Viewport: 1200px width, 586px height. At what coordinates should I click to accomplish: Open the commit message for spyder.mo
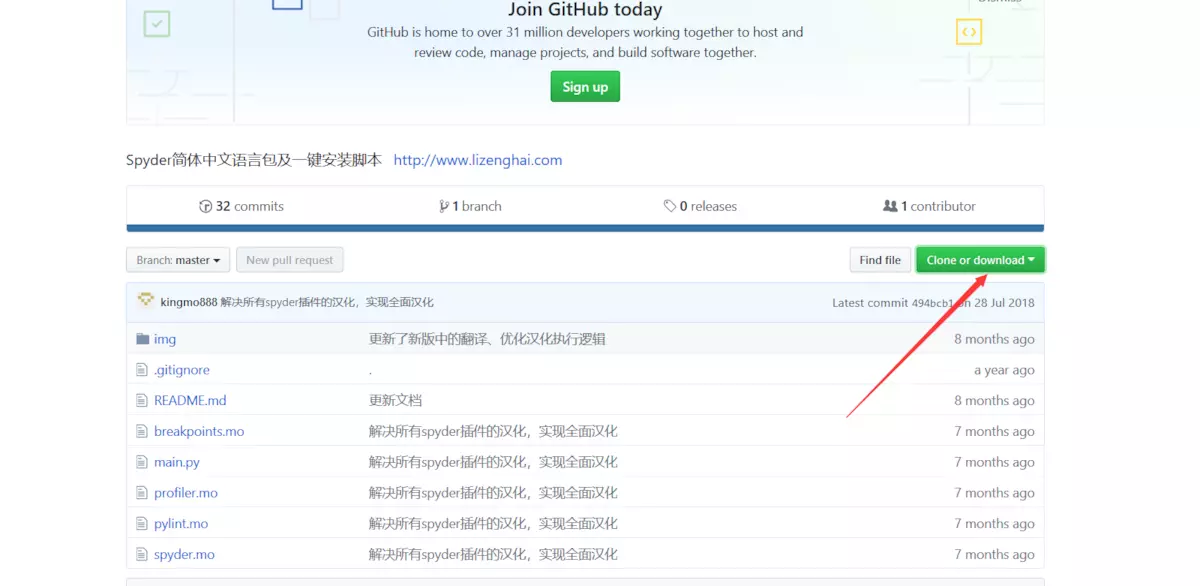coord(493,554)
